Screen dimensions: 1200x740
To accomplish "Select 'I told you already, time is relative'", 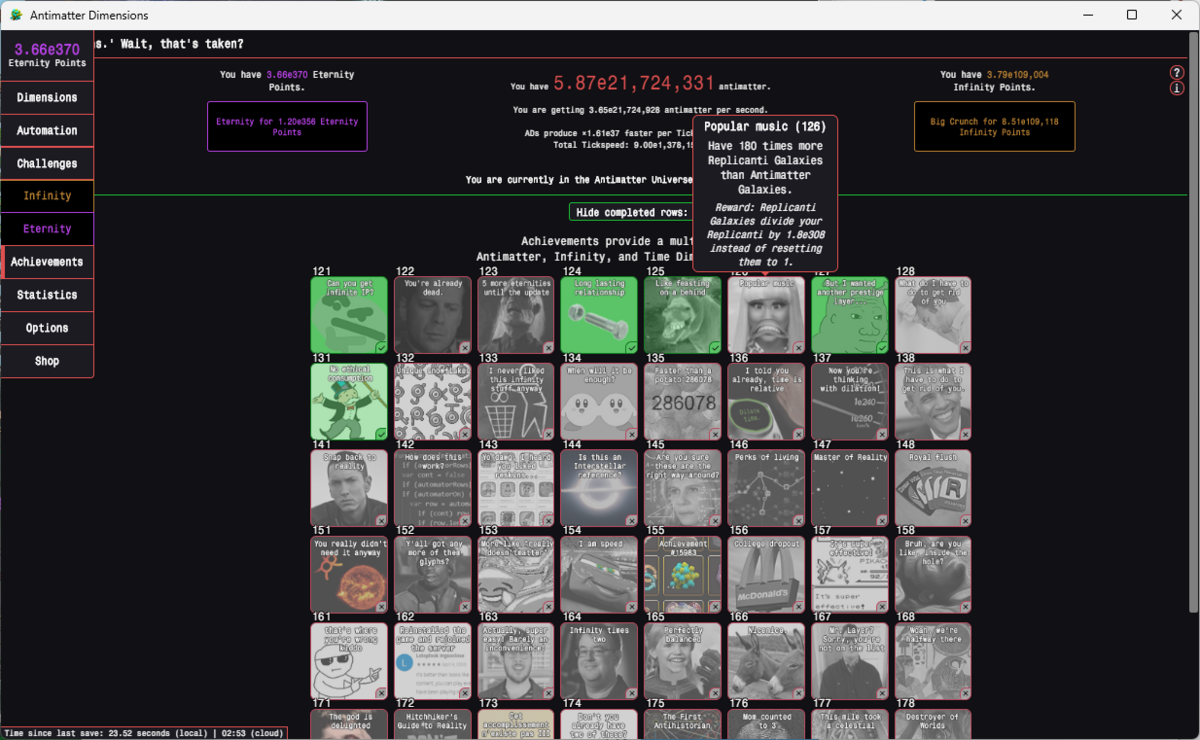I will pyautogui.click(x=766, y=402).
